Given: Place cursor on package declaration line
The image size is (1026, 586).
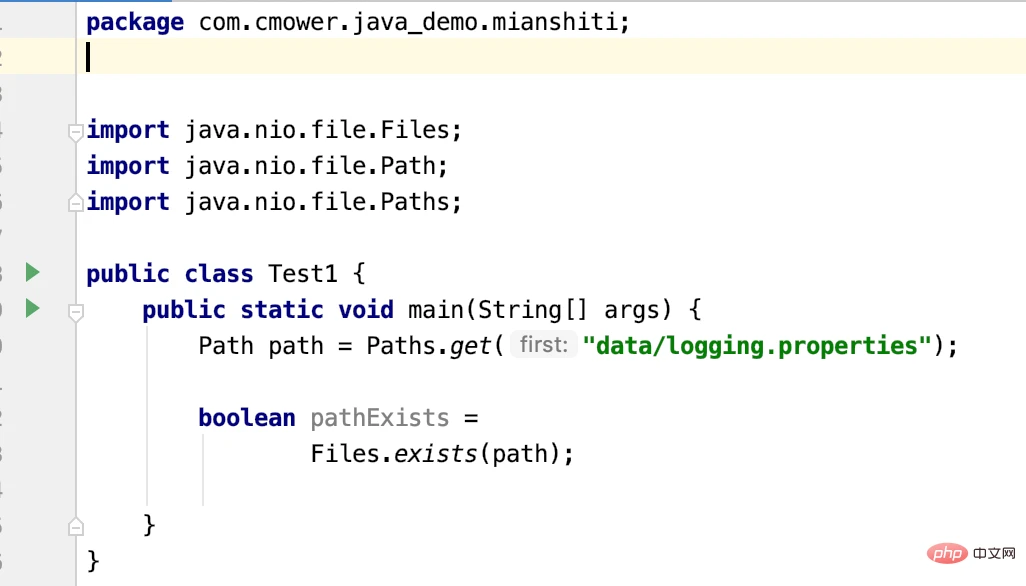Looking at the screenshot, I should (x=358, y=22).
